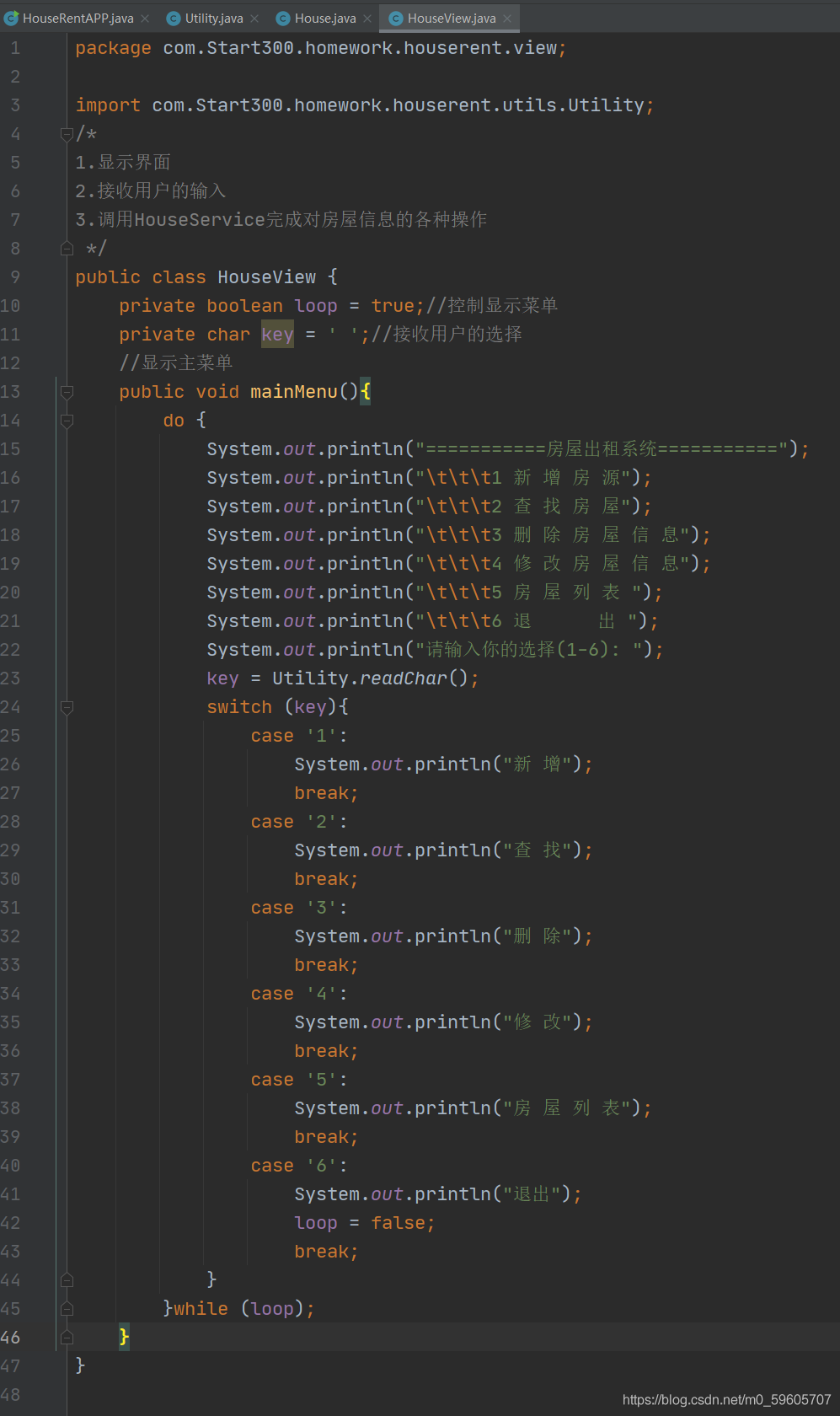The width and height of the screenshot is (840, 1416).
Task: Click the case '1' label
Action: (299, 736)
